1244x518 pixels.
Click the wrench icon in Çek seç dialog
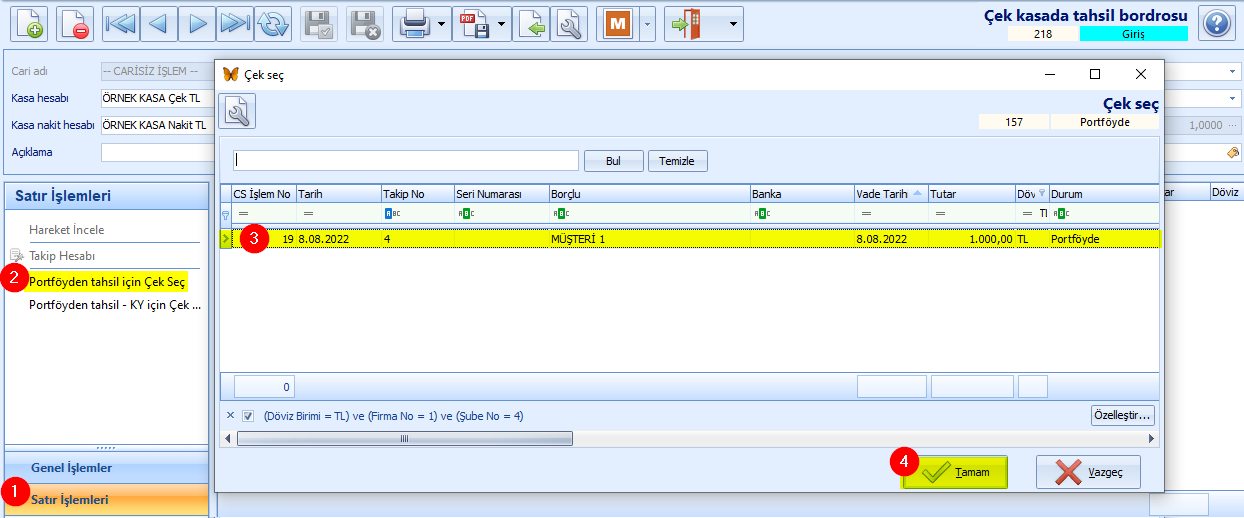pos(238,112)
